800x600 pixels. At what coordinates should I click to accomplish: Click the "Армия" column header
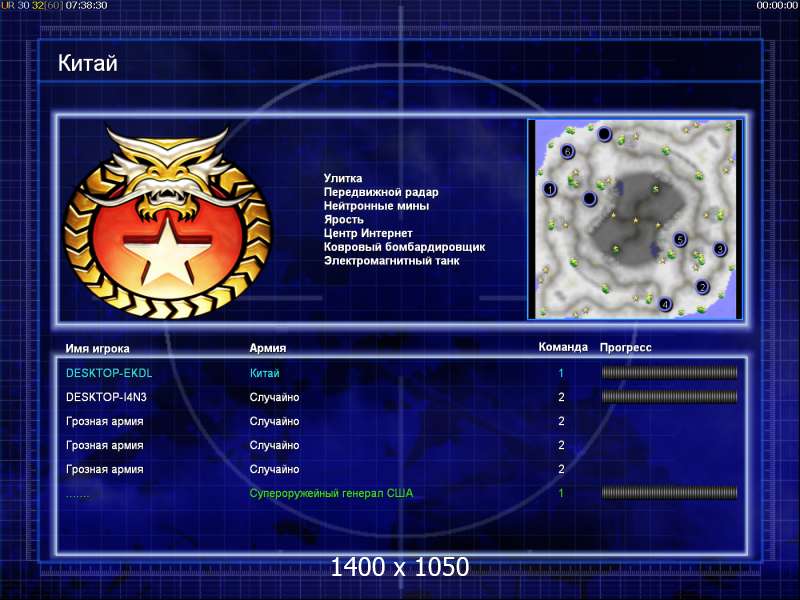[268, 348]
